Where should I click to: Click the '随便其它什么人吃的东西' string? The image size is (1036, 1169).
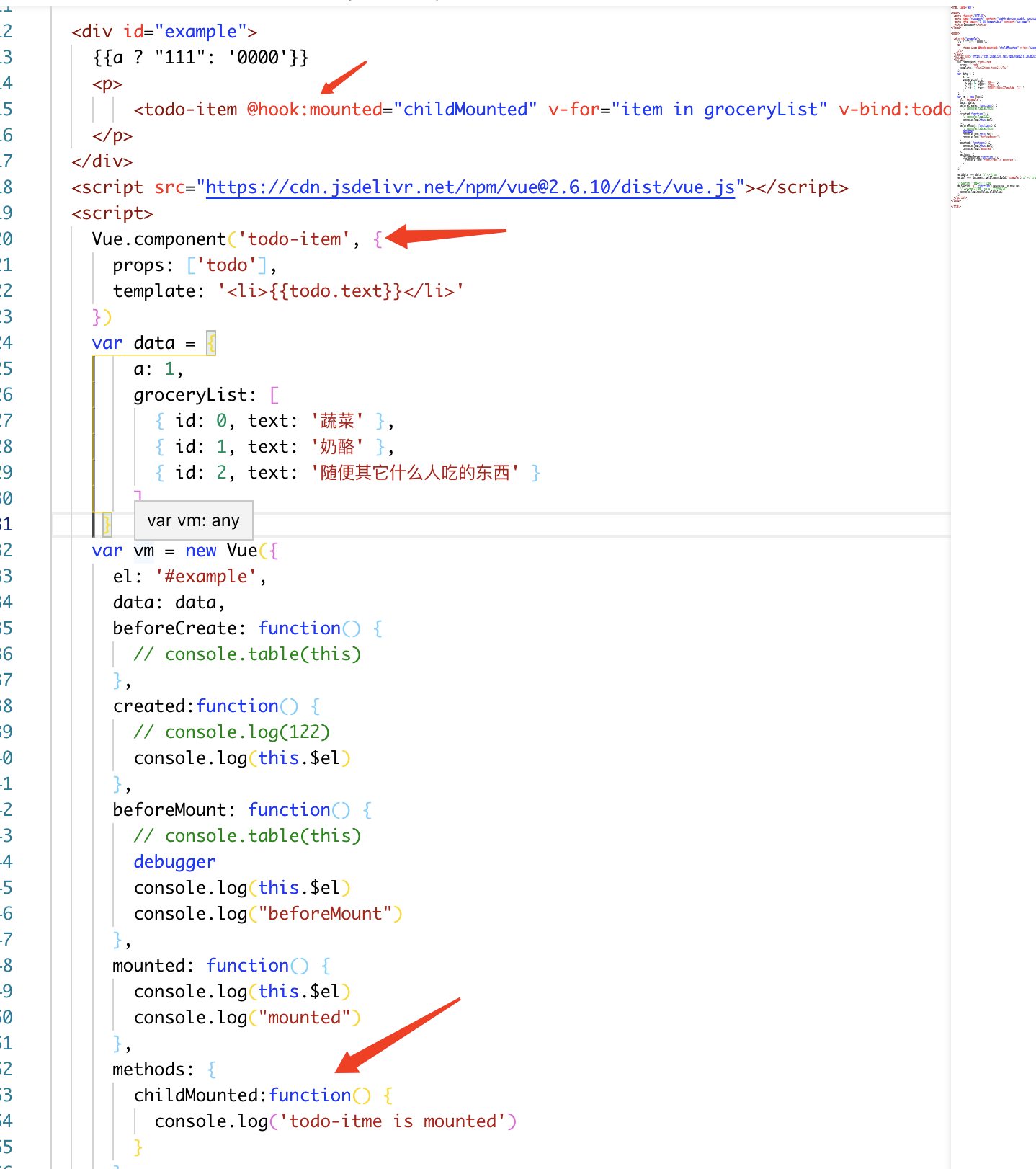pyautogui.click(x=415, y=473)
